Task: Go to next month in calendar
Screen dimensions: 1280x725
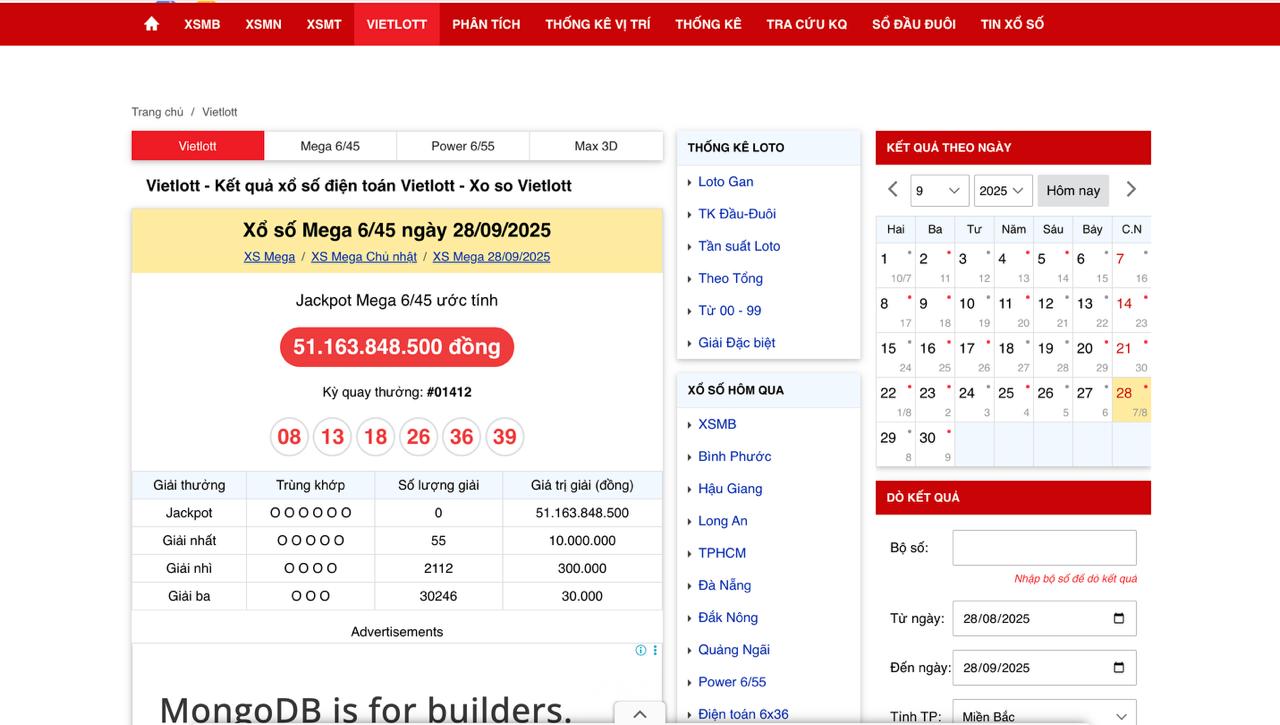Action: 1131,189
